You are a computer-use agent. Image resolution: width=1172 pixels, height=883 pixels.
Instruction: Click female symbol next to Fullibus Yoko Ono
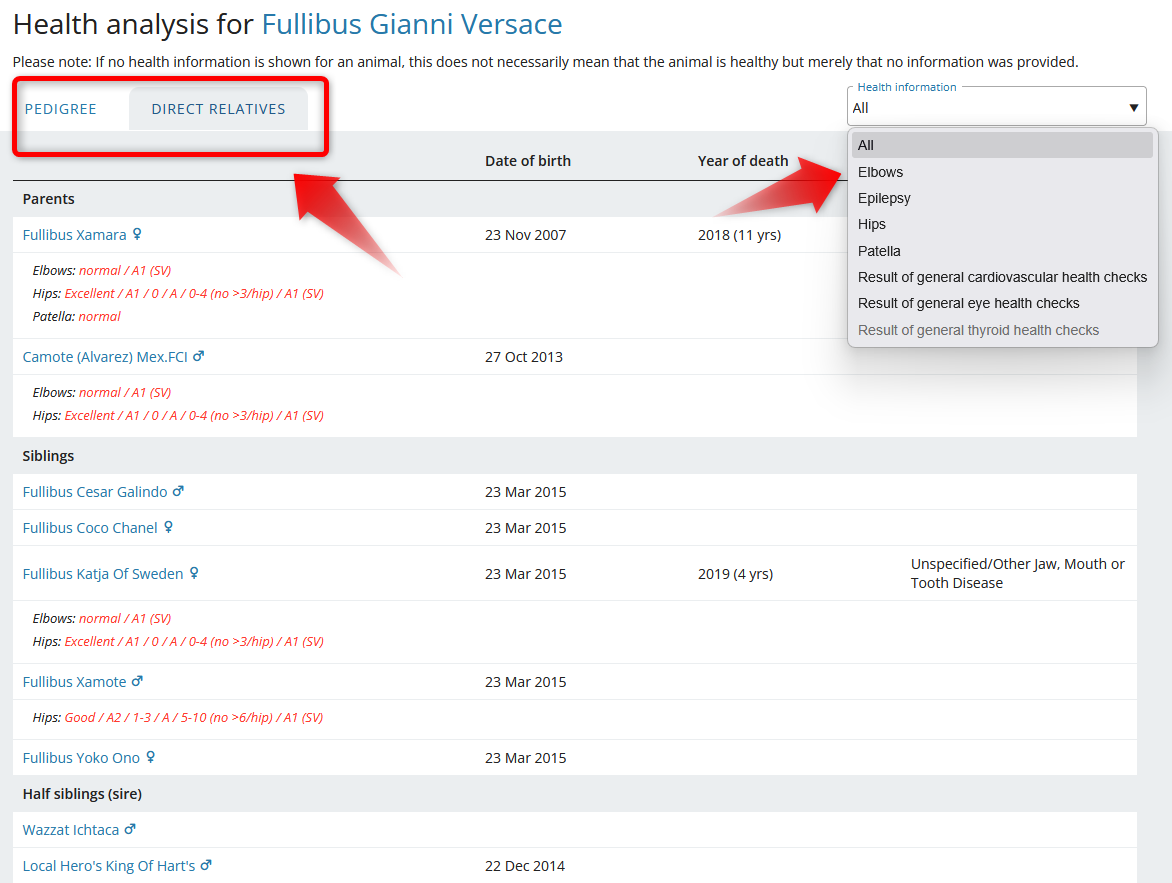coord(150,758)
